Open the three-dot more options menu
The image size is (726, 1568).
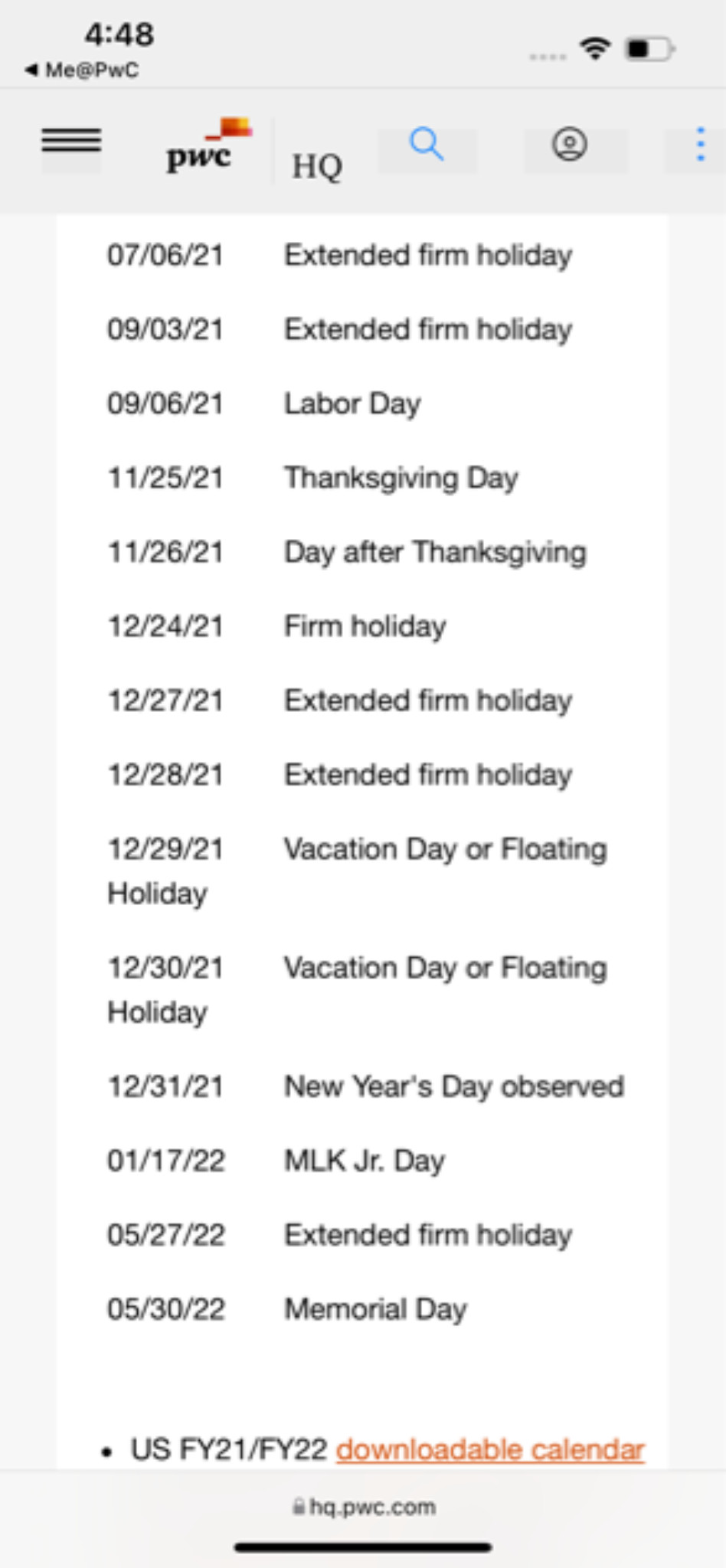700,144
